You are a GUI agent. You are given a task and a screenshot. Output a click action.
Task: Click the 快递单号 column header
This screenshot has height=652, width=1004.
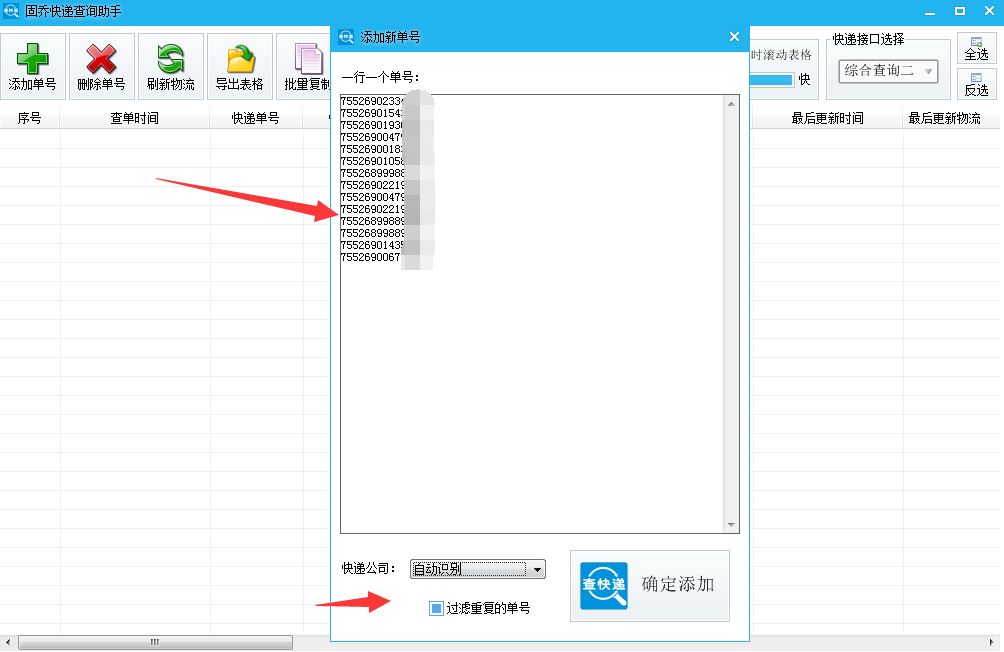click(255, 118)
